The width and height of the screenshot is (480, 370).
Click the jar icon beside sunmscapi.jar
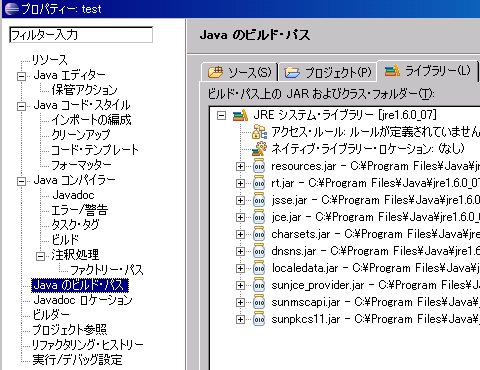(259, 302)
